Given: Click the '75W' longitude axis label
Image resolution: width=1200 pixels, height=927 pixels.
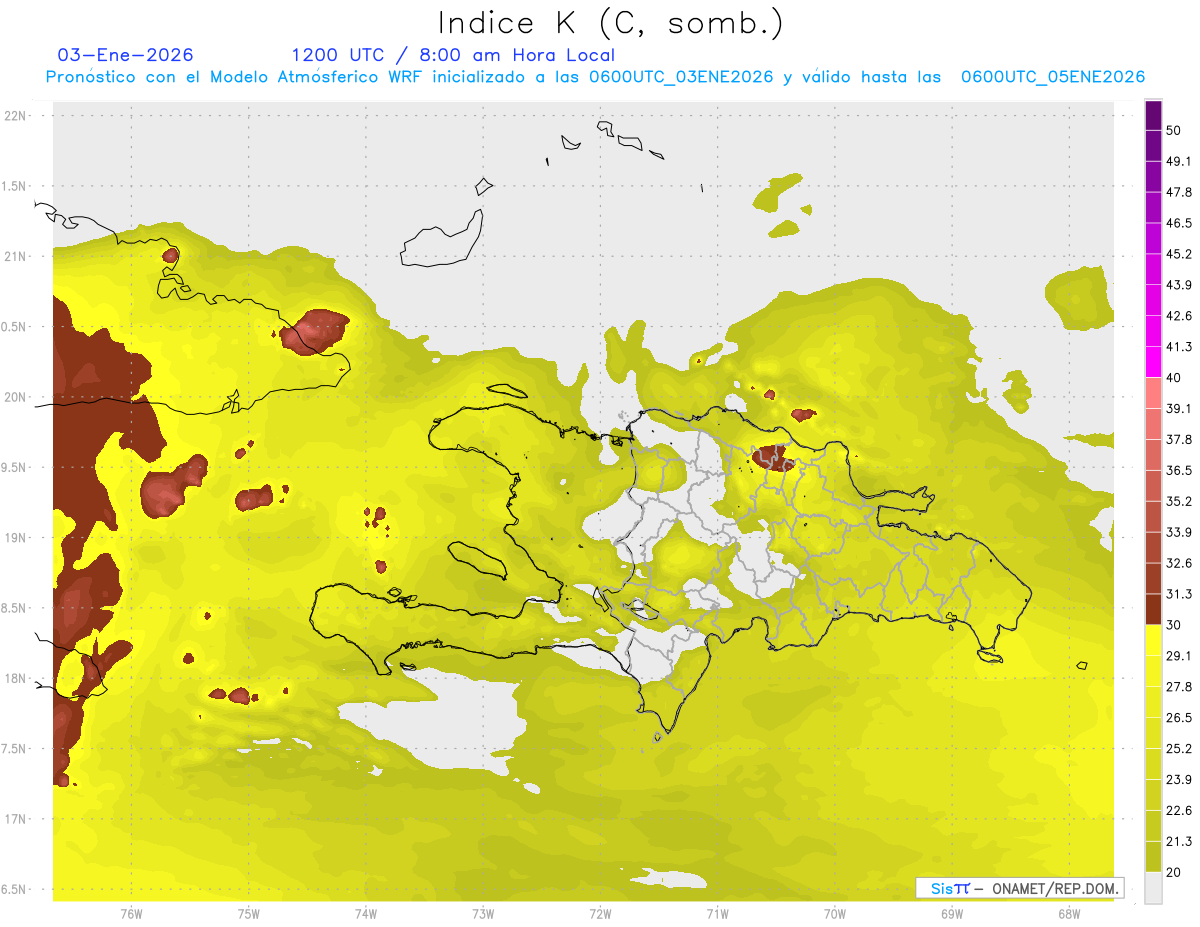Looking at the screenshot, I should (249, 913).
